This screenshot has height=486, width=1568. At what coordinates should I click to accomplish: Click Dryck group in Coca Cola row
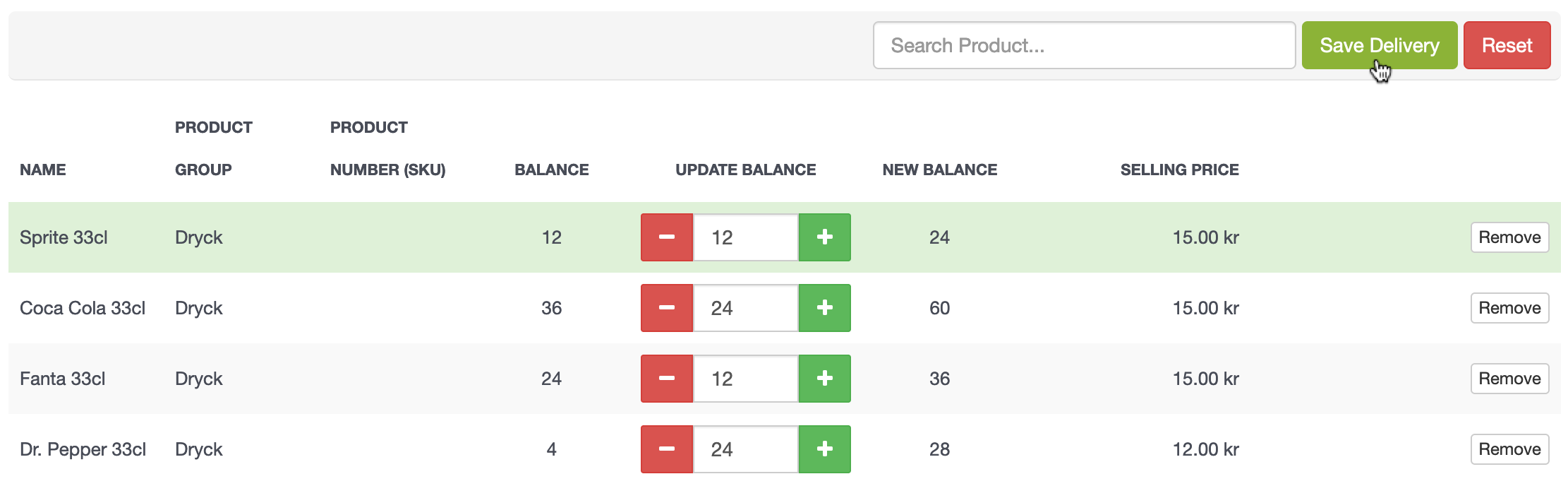[x=199, y=308]
